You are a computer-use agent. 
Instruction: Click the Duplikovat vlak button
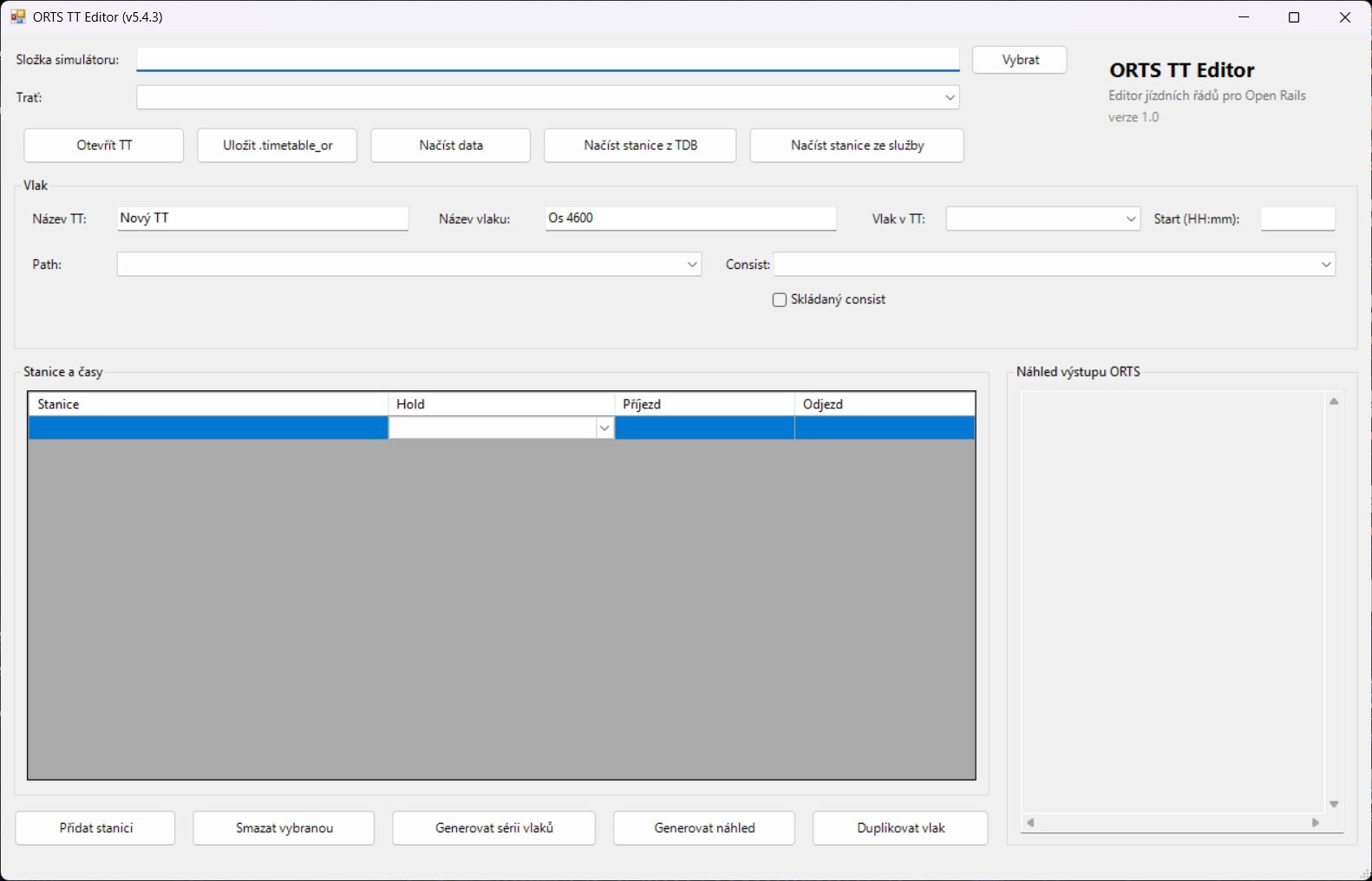(x=900, y=828)
